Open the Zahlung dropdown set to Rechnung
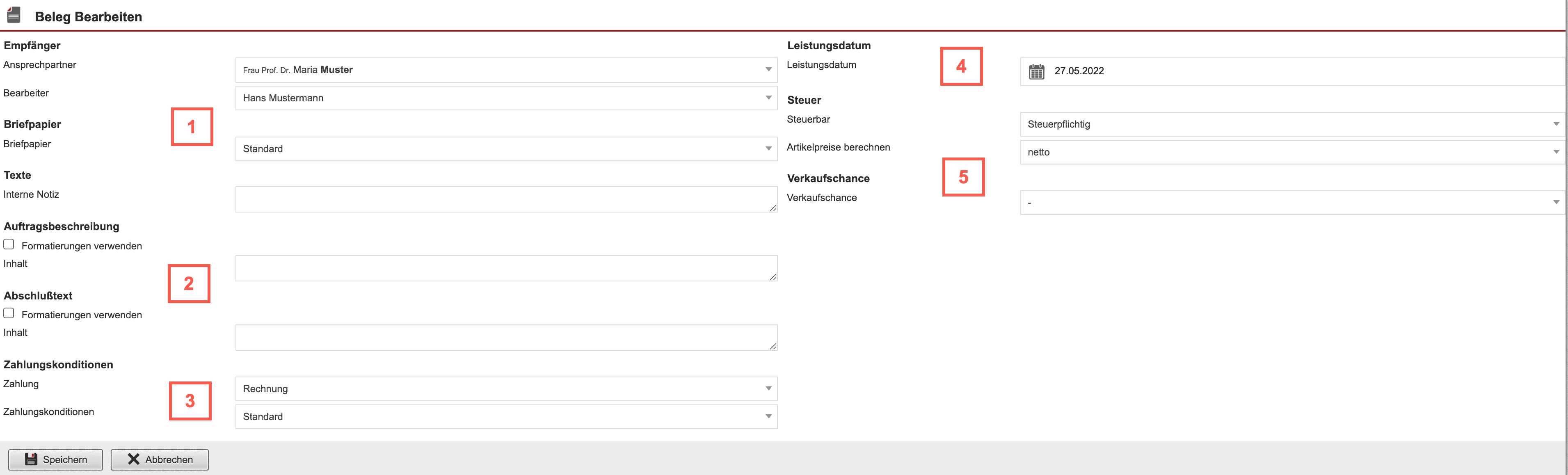This screenshot has height=475, width=1568. (506, 388)
